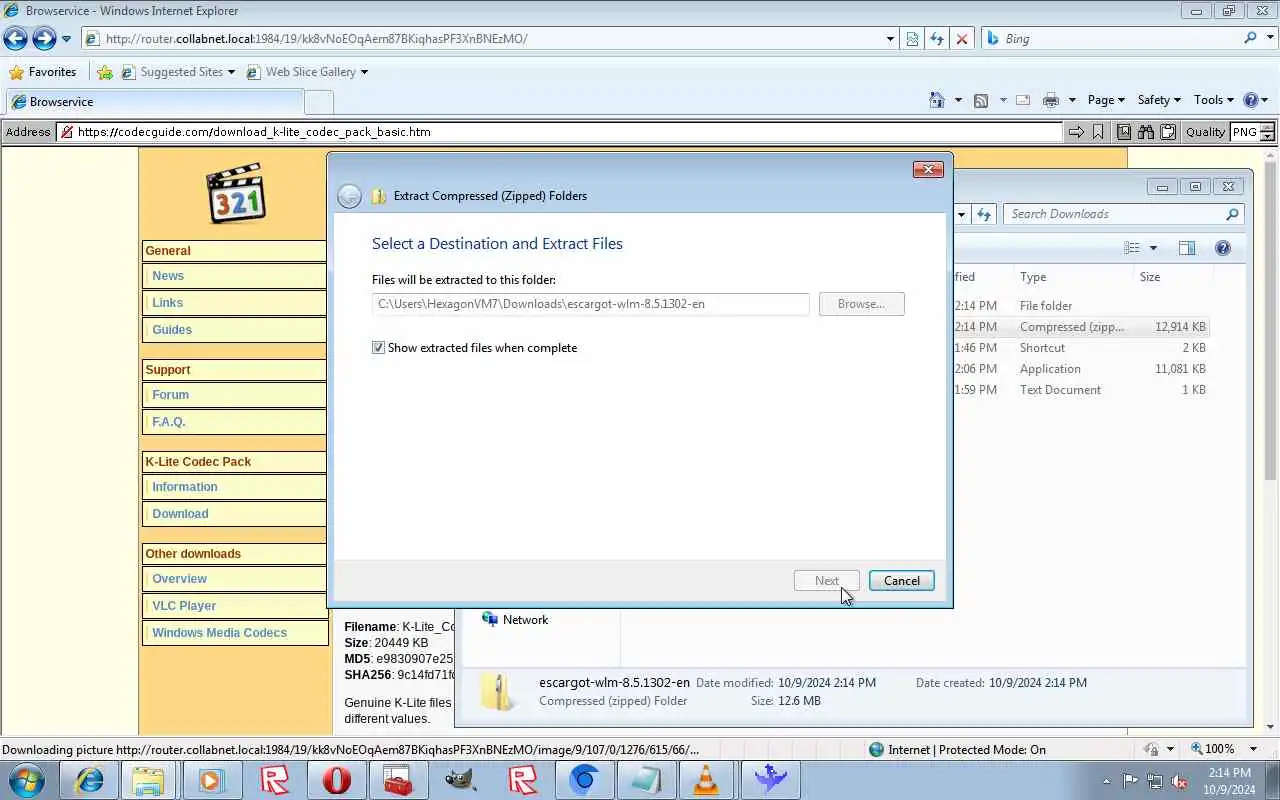Click the blue Help question icon
Image resolution: width=1280 pixels, height=800 pixels.
(1250, 100)
